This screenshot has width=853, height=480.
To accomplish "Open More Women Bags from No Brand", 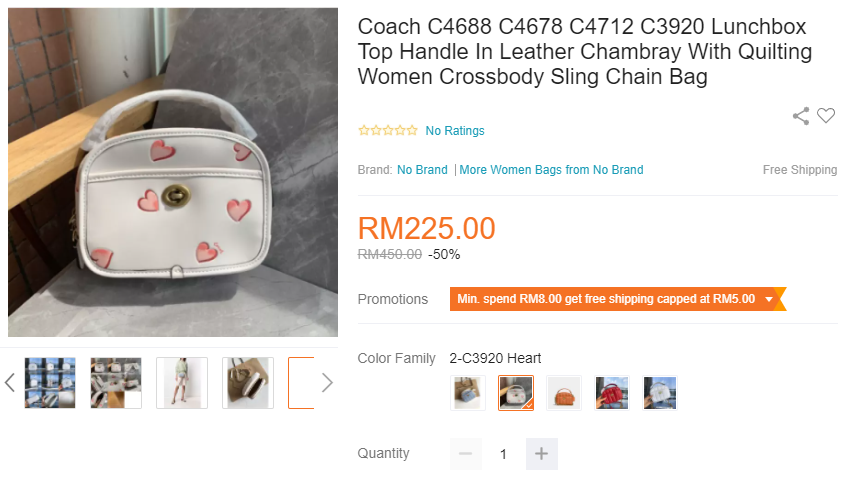I will tap(551, 170).
